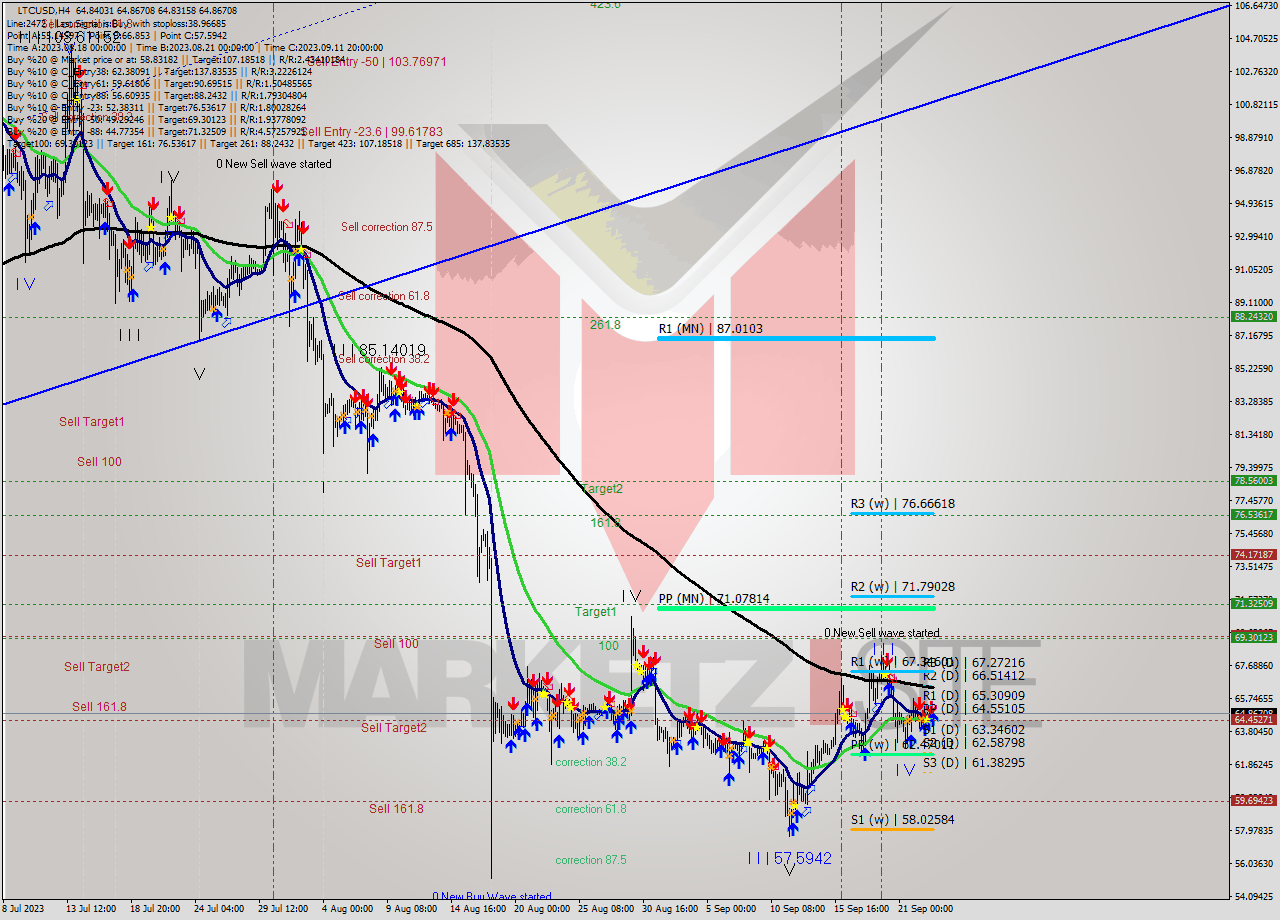
Task: Select 'Sell correction 38.2' text
Action: (x=383, y=359)
